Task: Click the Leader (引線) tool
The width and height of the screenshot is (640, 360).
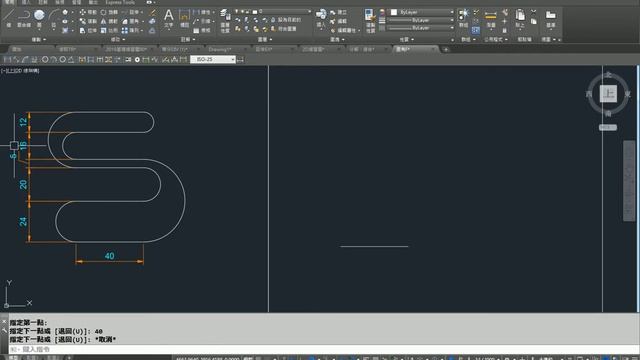Action: coord(202,21)
